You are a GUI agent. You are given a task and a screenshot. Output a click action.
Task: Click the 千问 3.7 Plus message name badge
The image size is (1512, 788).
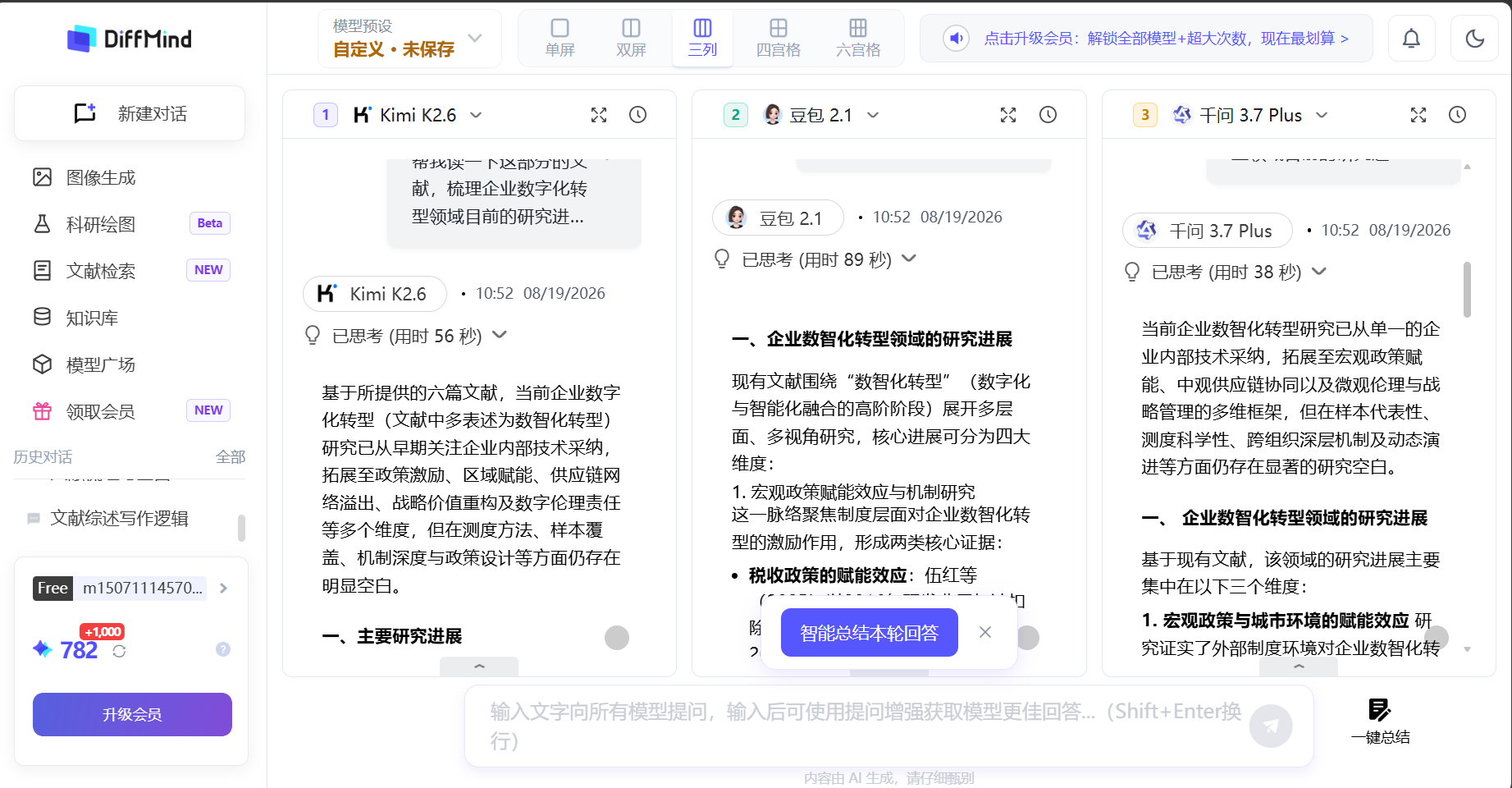coord(1208,231)
